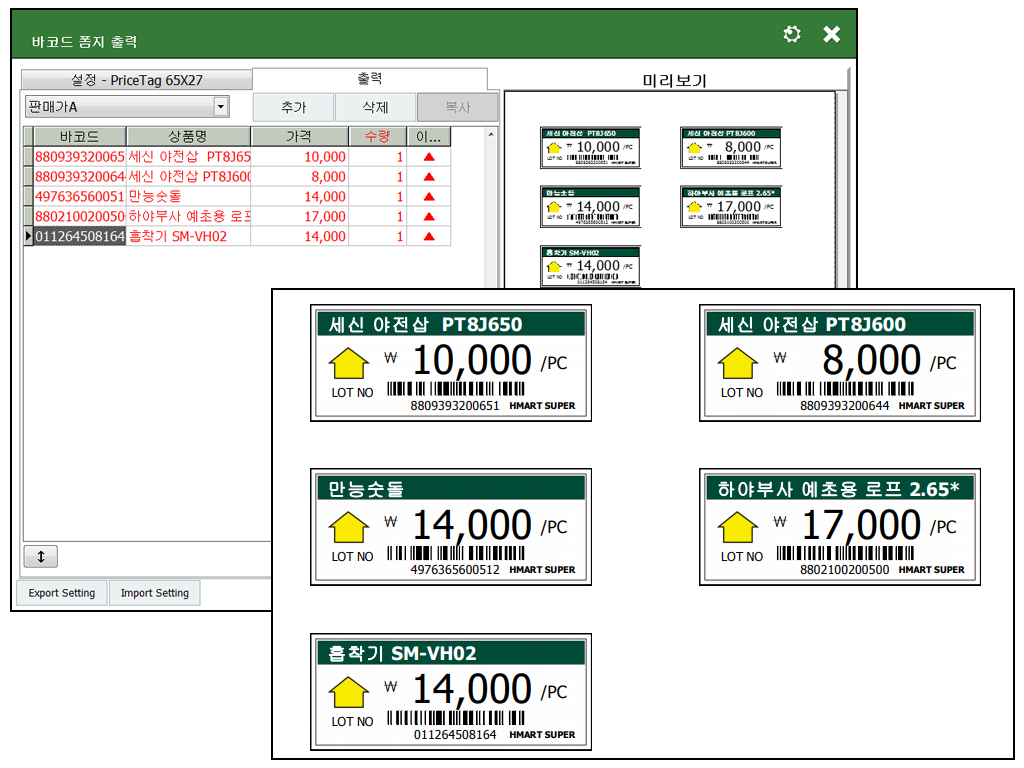Click the 17,000 price cell

[x=299, y=216]
